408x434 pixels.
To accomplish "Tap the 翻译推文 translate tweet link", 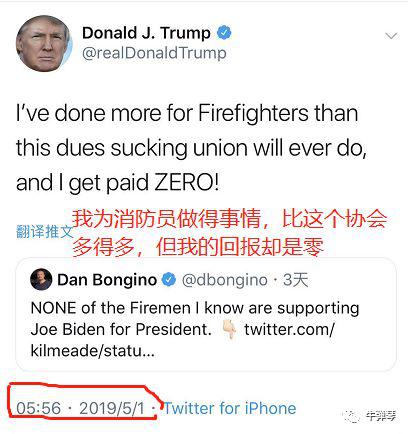I will (44, 231).
